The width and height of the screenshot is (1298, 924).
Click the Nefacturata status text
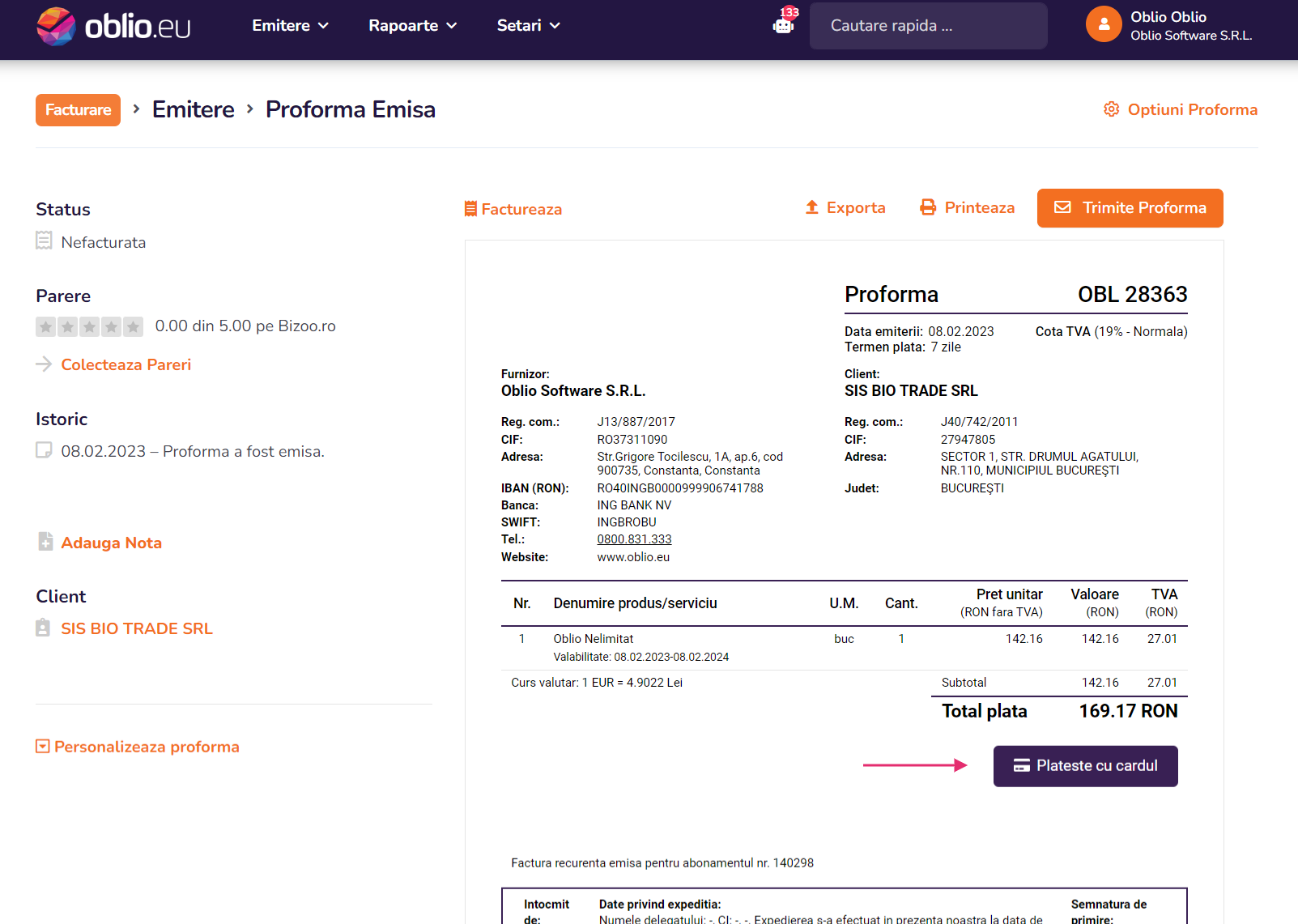104,242
